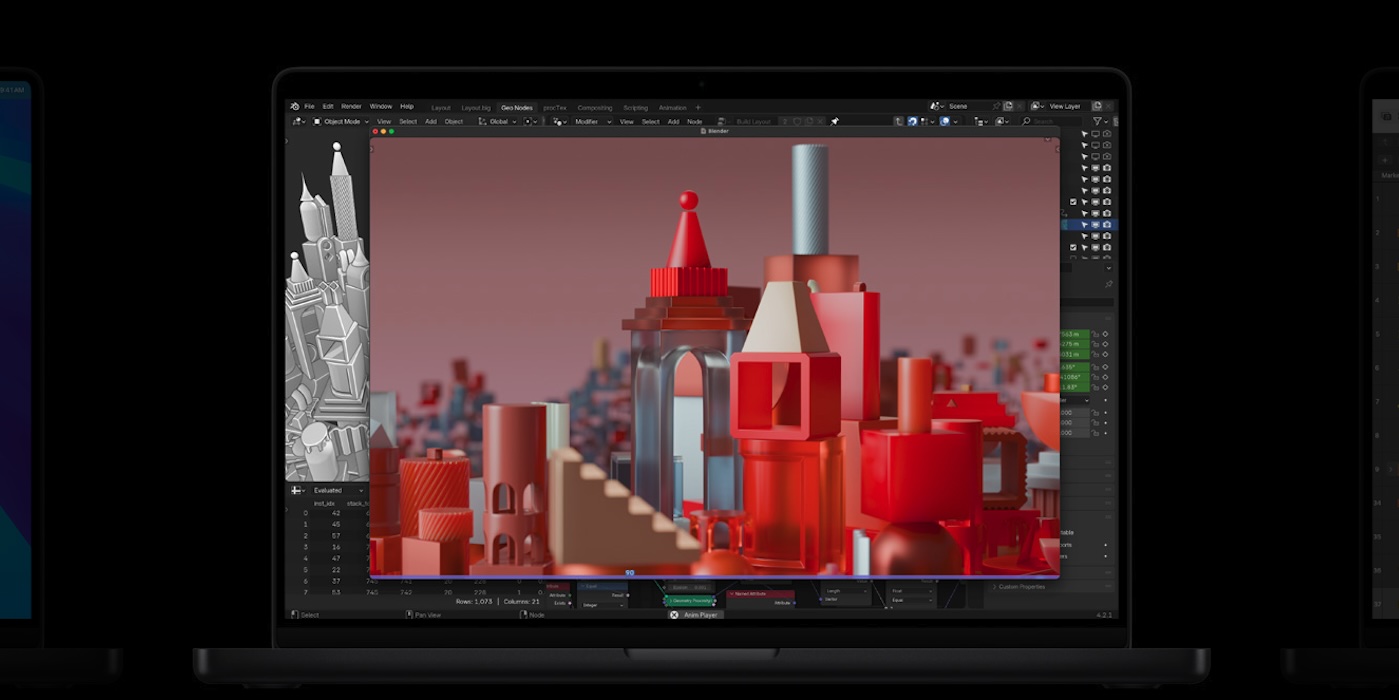
Task: Open the Object Mode dropdown
Action: (x=340, y=121)
